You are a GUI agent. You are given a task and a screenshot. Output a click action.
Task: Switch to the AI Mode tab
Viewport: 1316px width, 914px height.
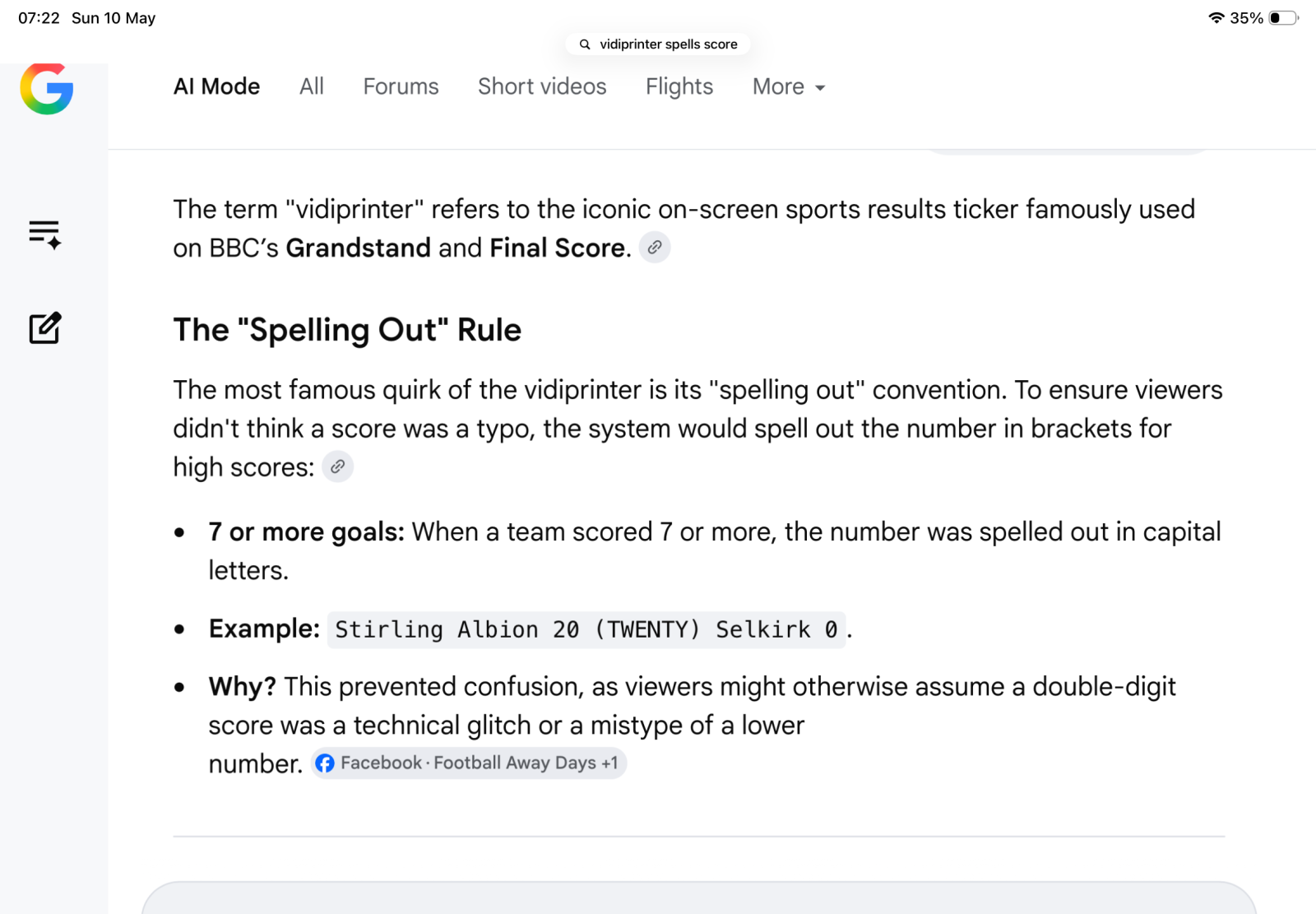[x=216, y=86]
